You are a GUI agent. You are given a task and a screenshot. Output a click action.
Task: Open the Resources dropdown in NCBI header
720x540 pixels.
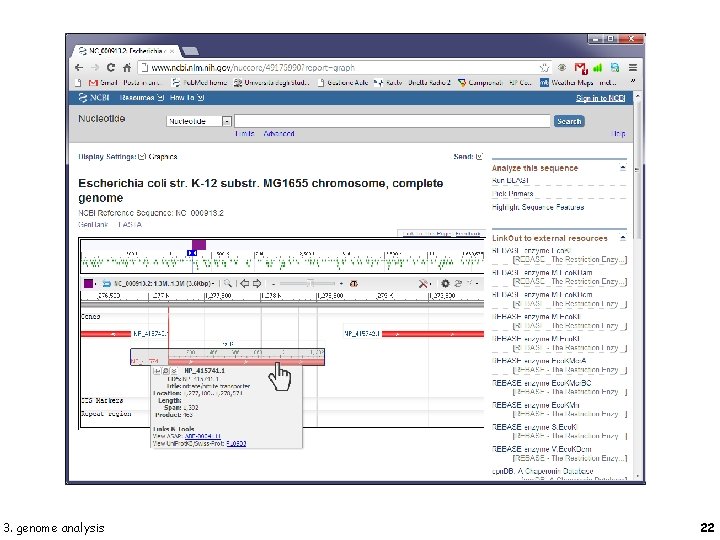tap(141, 97)
